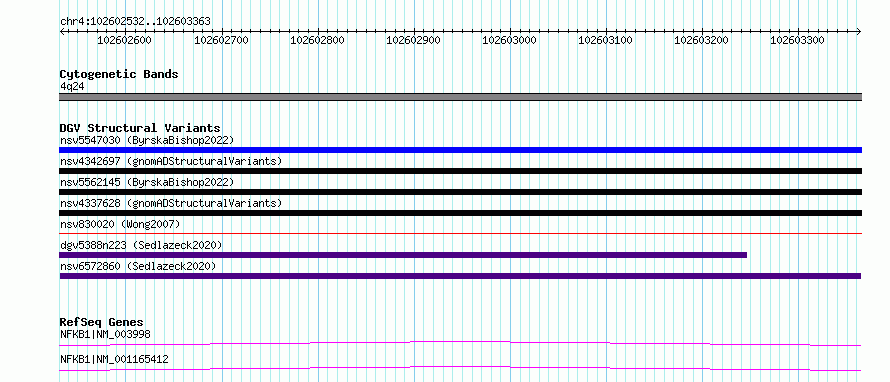Image resolution: width=890 pixels, height=382 pixels.
Task: Click ruler tick label 102603300
Action: (797, 40)
